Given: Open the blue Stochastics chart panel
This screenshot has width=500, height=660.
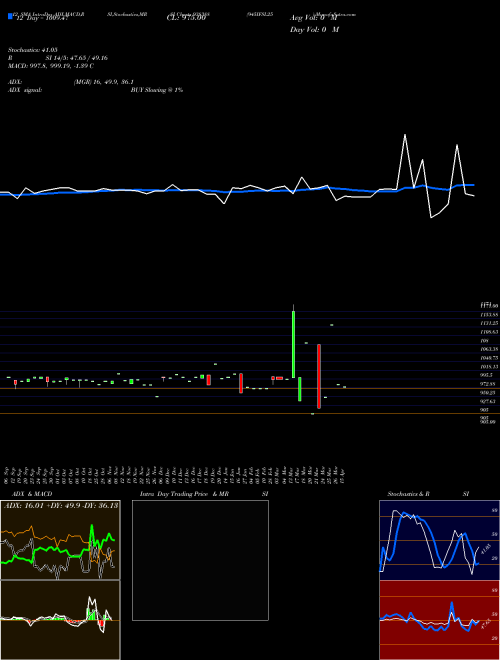Looking at the screenshot, I should point(439,540).
